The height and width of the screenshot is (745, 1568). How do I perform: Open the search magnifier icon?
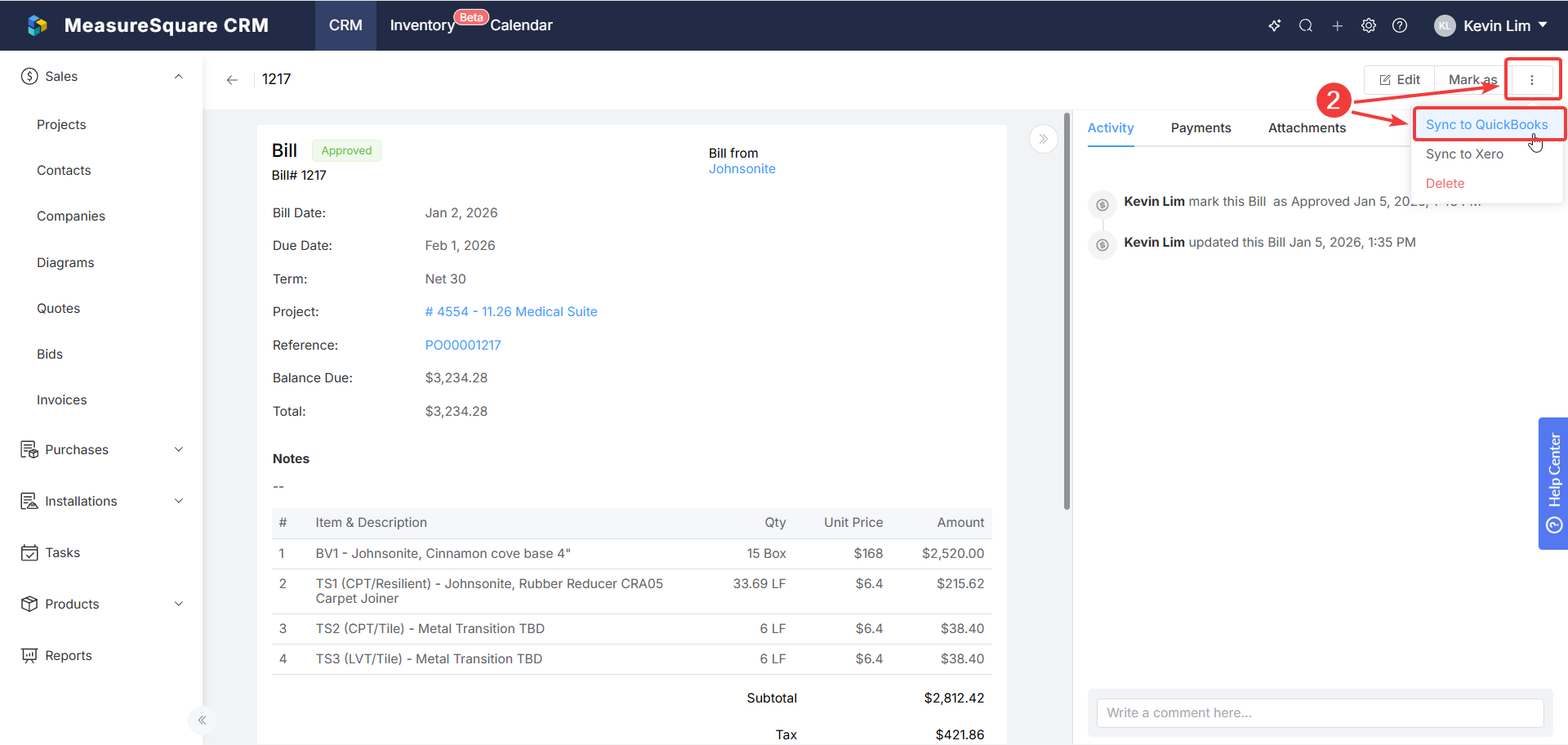[x=1306, y=25]
